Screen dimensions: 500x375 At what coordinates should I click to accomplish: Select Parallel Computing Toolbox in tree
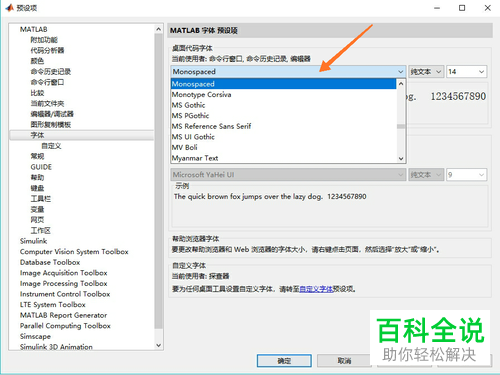[65, 326]
